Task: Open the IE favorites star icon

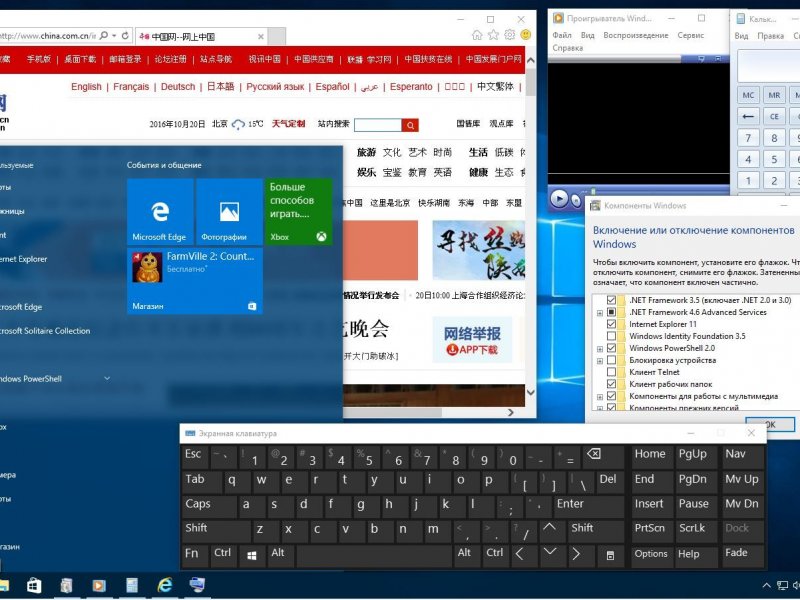Action: tap(493, 35)
